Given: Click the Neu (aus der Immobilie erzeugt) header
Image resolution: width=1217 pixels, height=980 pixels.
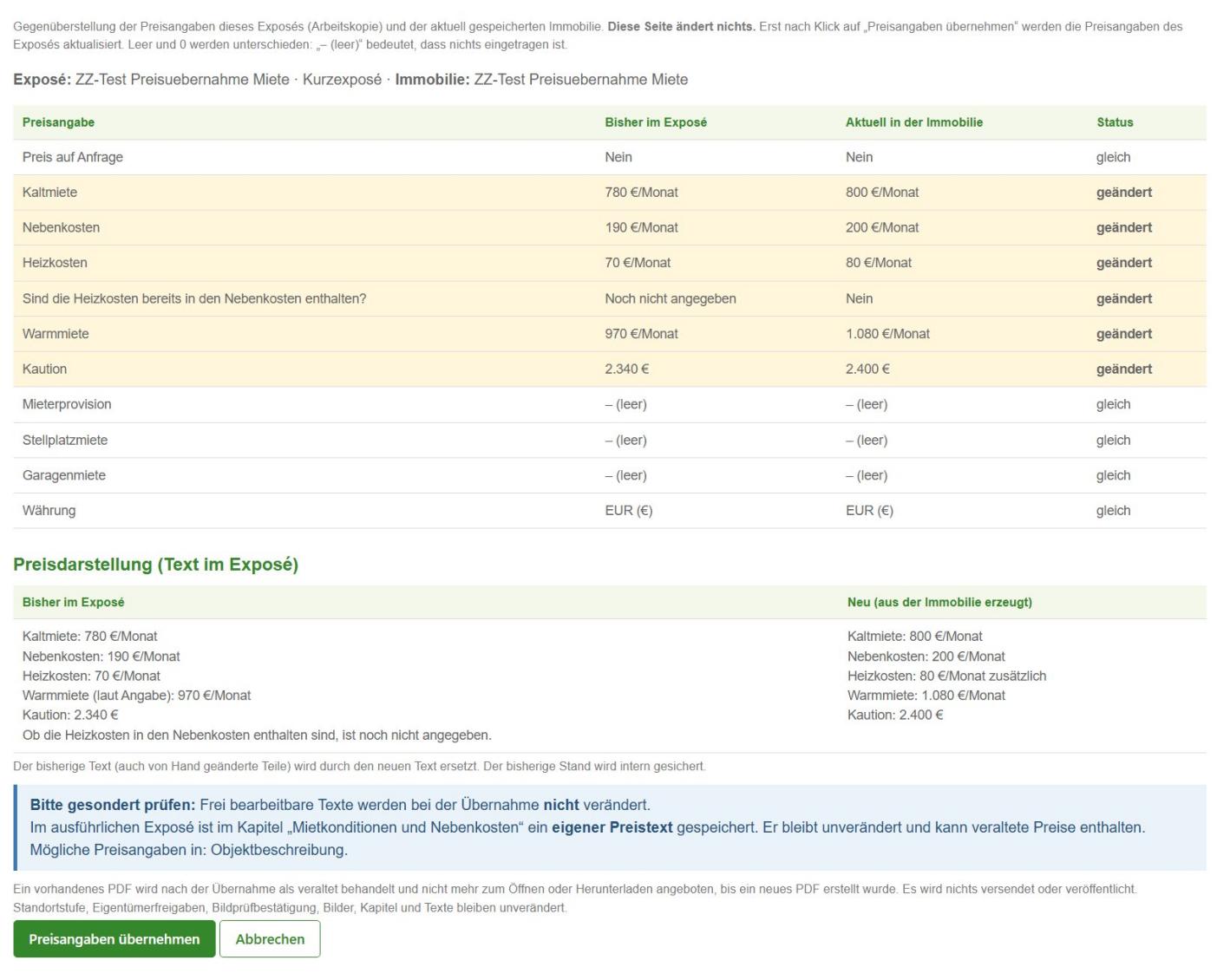Looking at the screenshot, I should point(939,602).
